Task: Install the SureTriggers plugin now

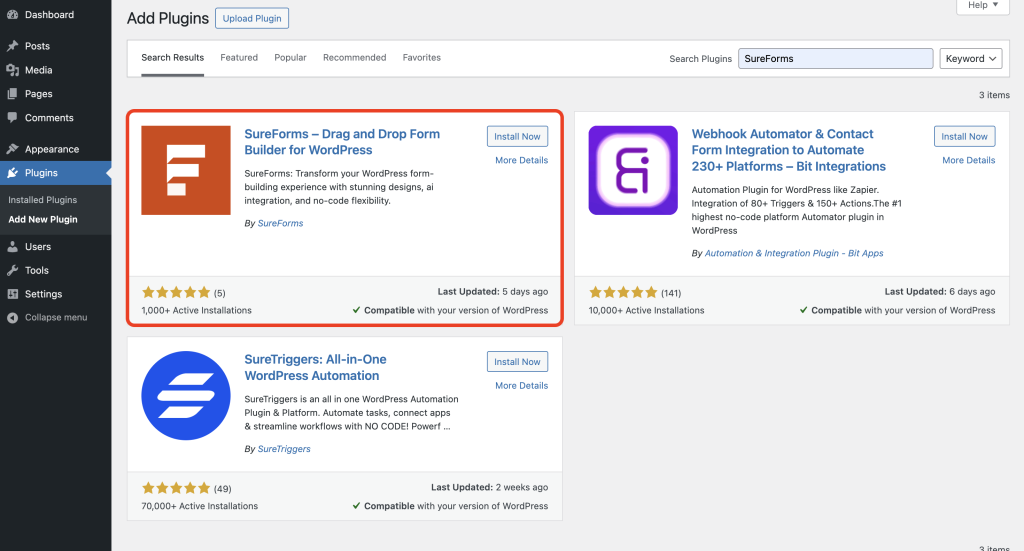Action: coord(517,362)
